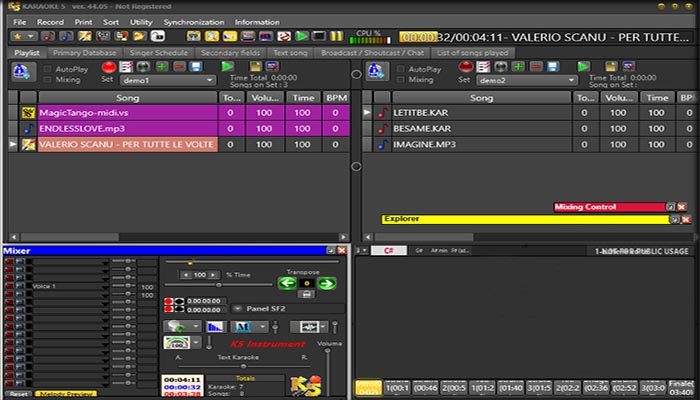Enable Mixing in the right playlist
Screen dimensions: 700x400
[400, 80]
